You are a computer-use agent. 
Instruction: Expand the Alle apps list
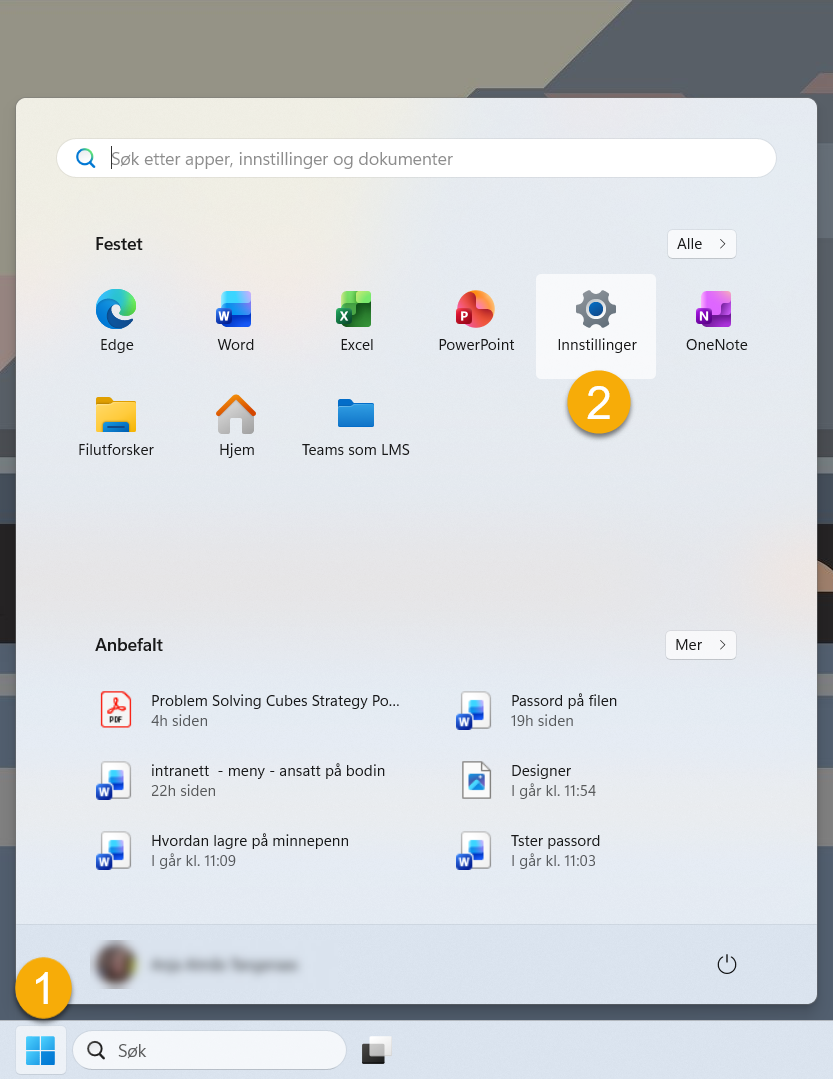[x=701, y=244]
